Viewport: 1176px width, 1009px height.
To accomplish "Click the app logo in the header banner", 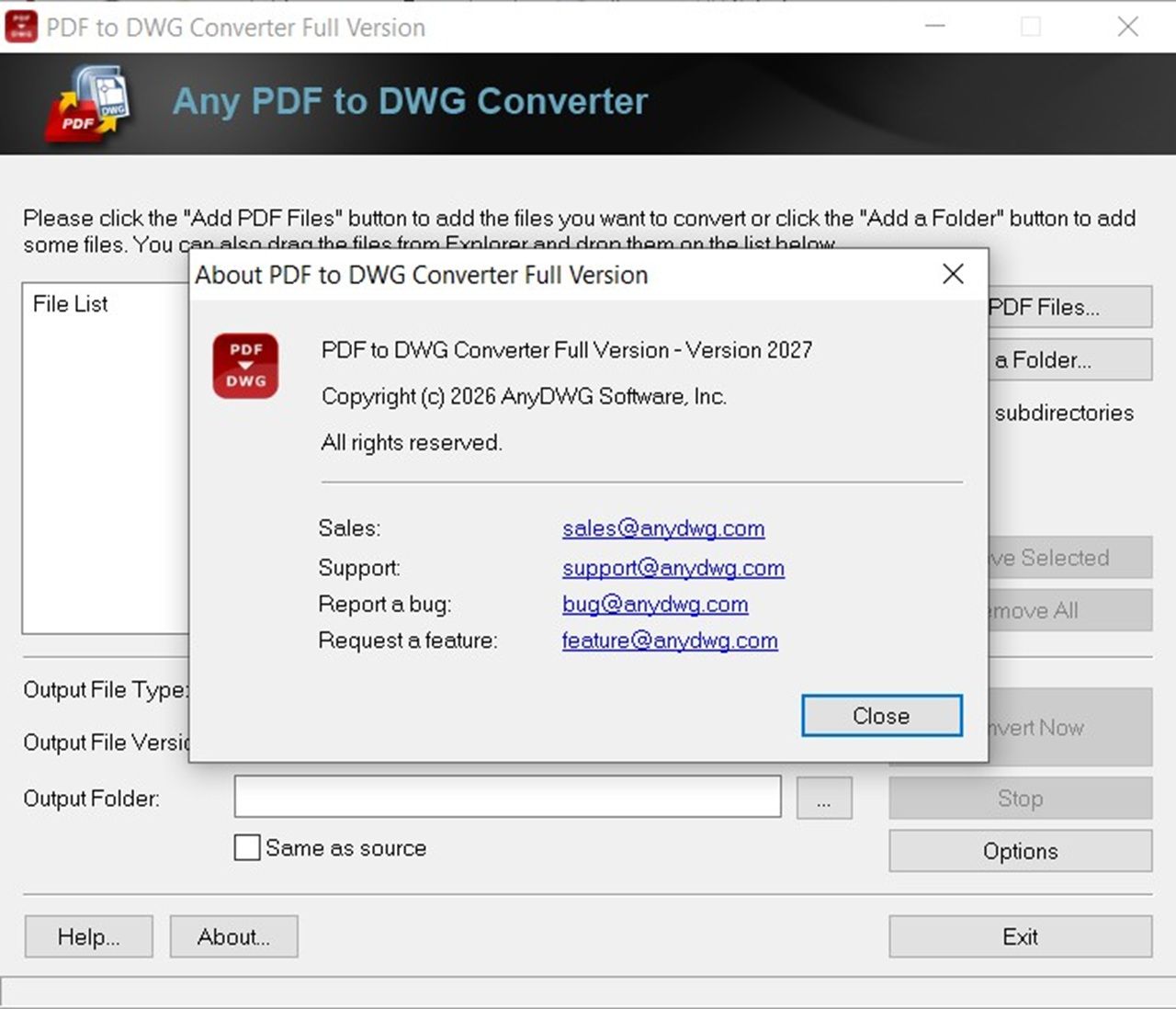I will [x=88, y=104].
